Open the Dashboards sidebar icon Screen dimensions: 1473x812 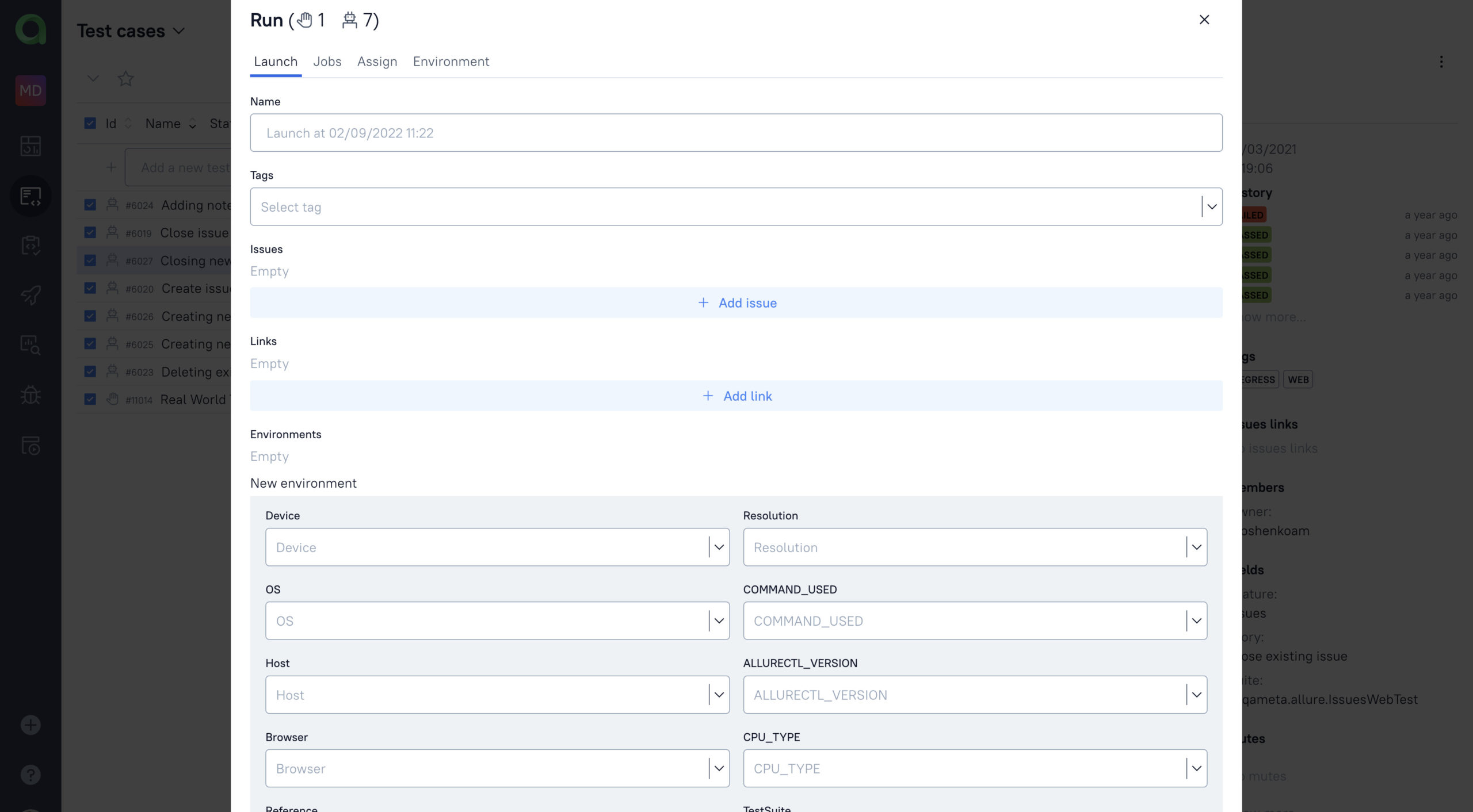coord(30,146)
